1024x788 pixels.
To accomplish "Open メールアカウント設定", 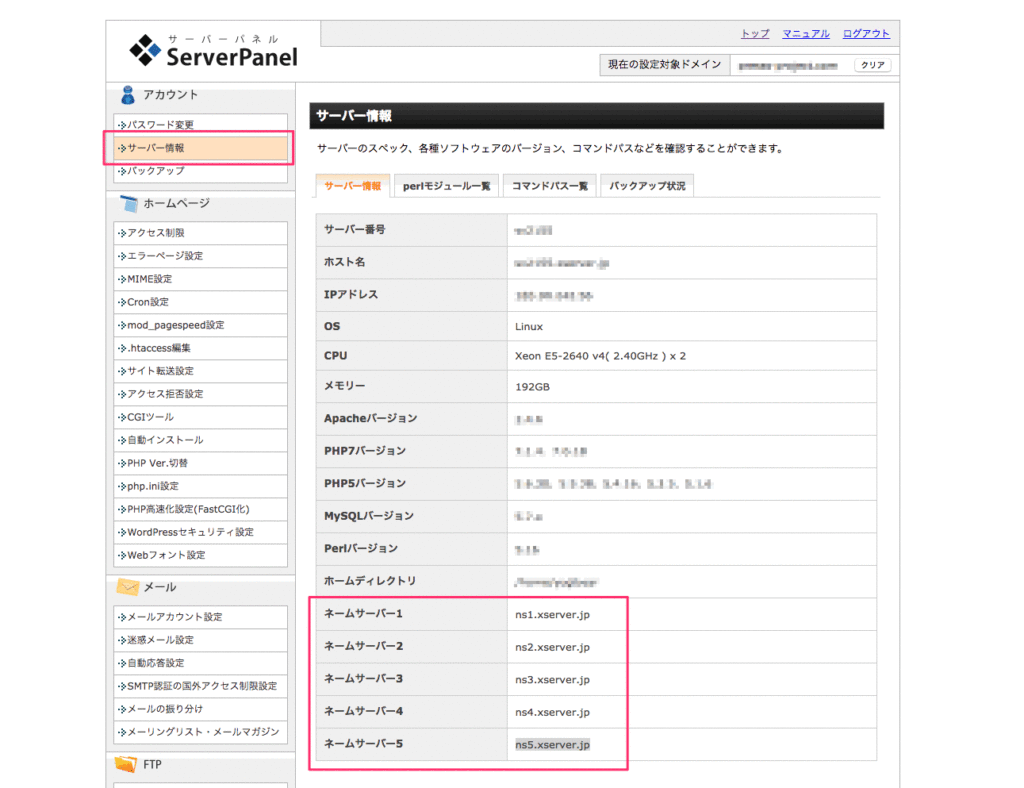I will pyautogui.click(x=200, y=617).
